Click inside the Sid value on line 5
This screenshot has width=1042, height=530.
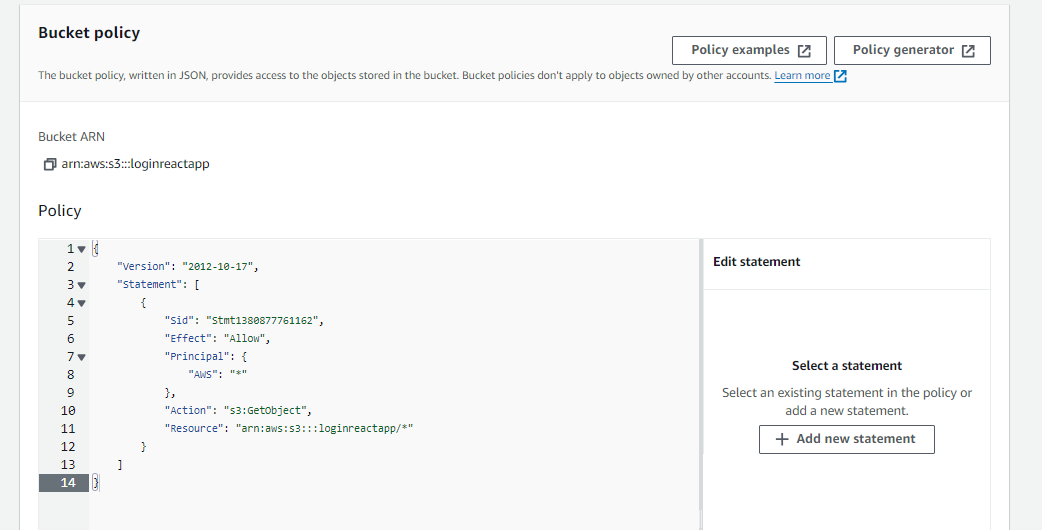266,321
